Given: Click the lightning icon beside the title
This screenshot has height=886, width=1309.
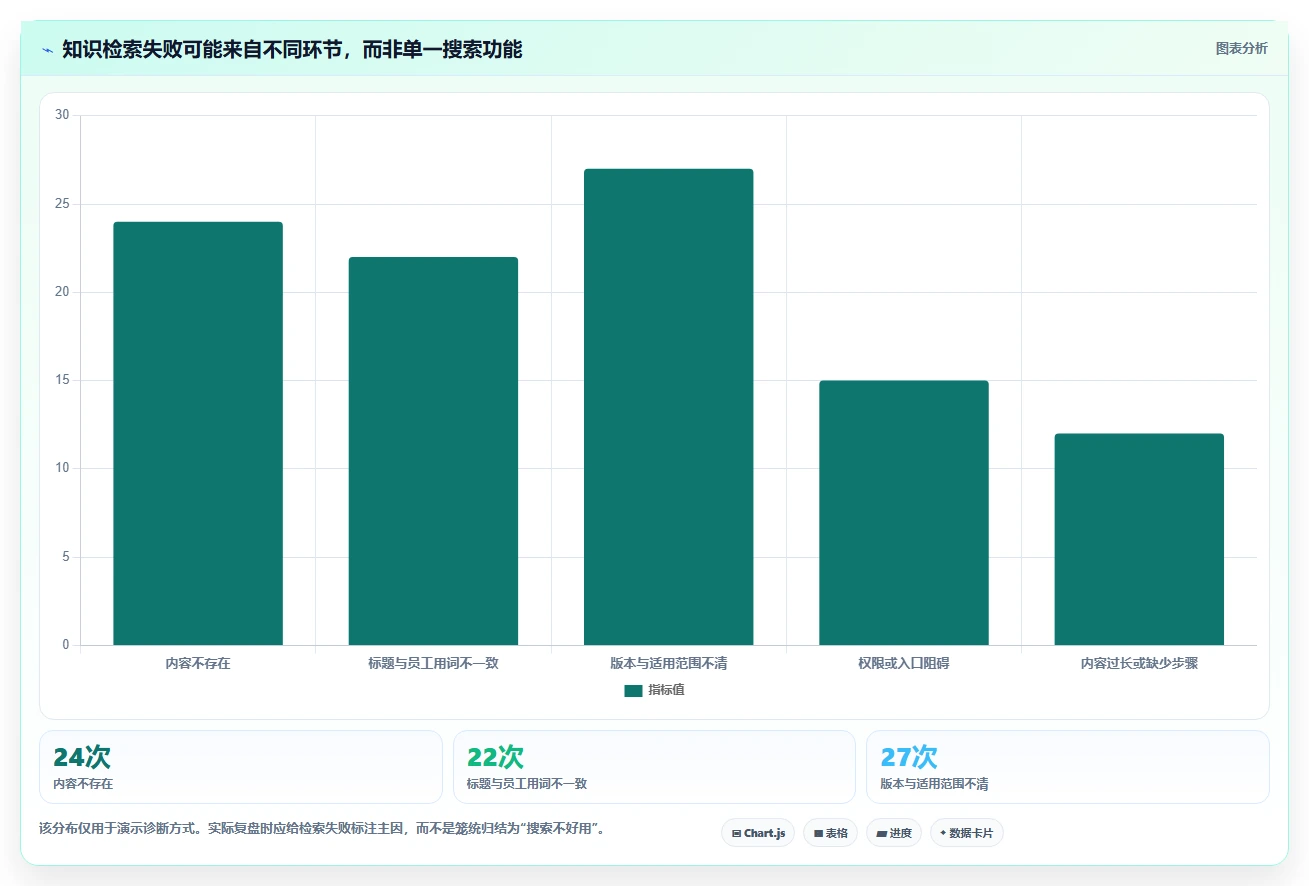Looking at the screenshot, I should [x=47, y=50].
